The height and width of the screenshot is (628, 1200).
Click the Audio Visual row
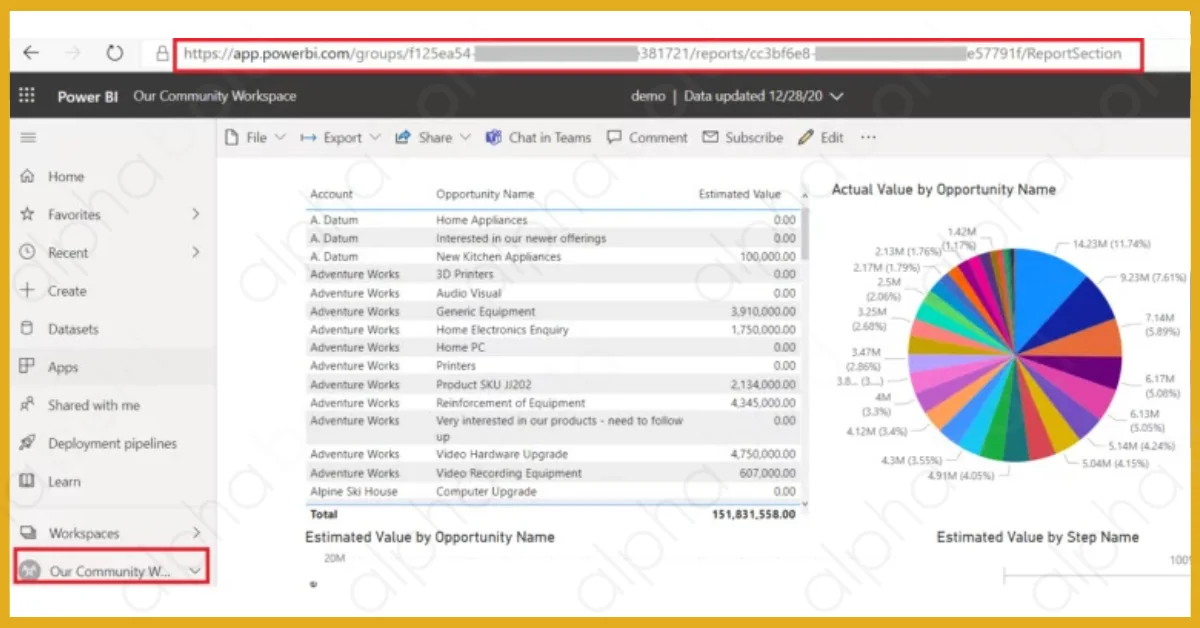[552, 293]
